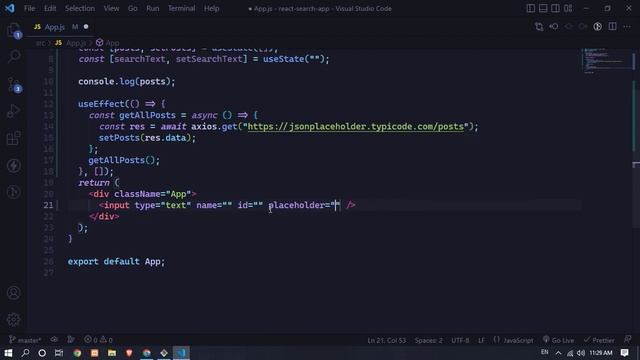Click the cloud sync icon in status bar
Screen dimensions: 640x360
point(54,340)
